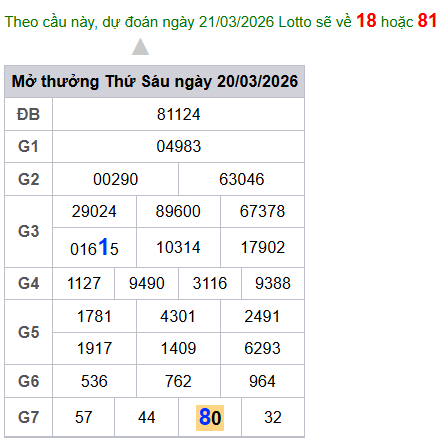Select G4 number 9490
The width and height of the screenshot is (442, 443).
coord(147,283)
